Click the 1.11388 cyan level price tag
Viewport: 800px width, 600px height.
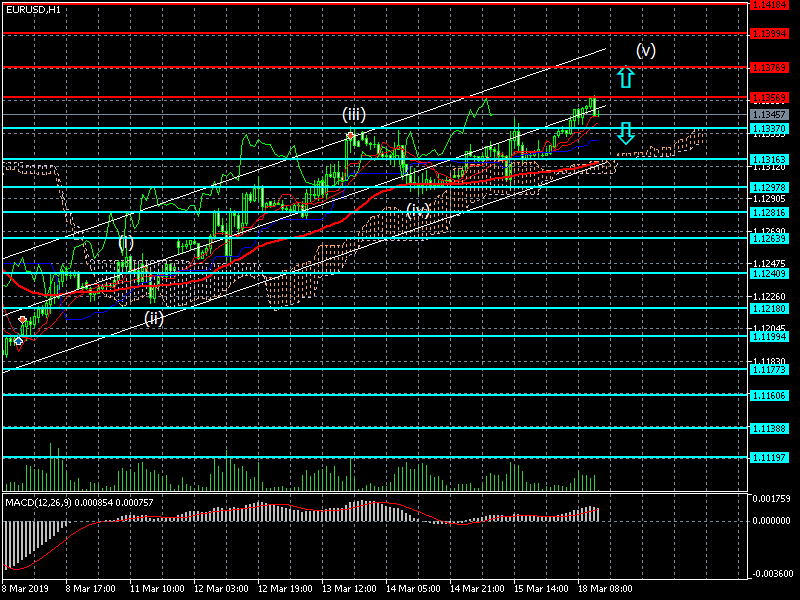tap(769, 429)
